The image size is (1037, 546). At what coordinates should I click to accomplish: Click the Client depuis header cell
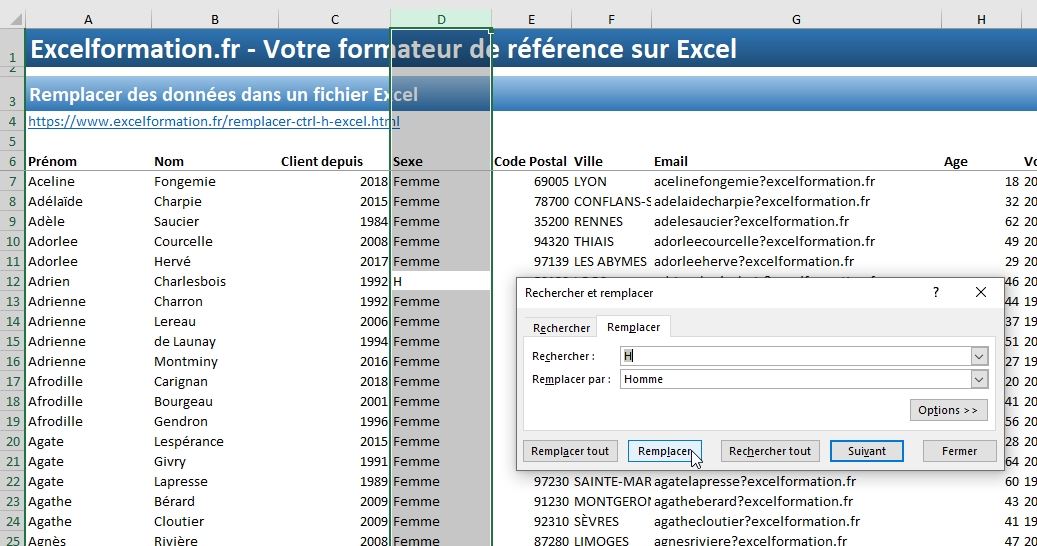pyautogui.click(x=335, y=161)
